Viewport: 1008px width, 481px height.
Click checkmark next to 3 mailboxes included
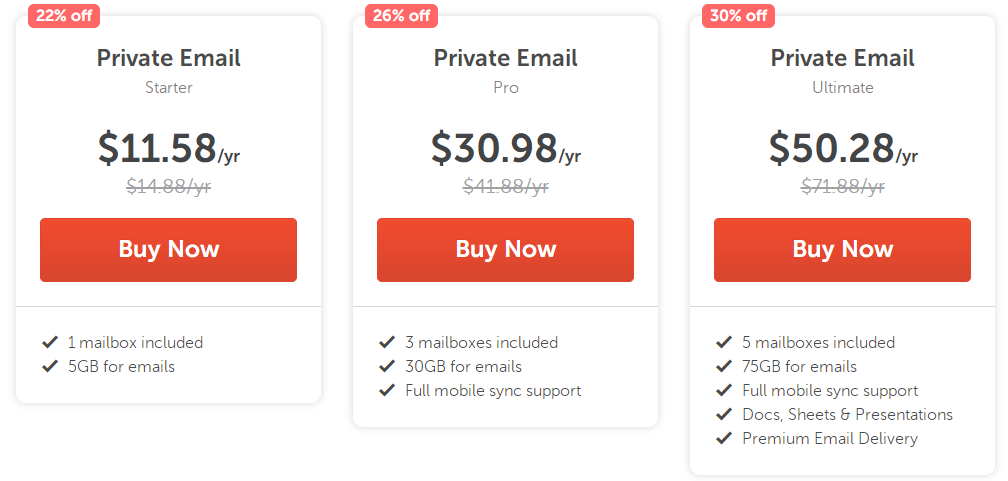pyautogui.click(x=387, y=342)
